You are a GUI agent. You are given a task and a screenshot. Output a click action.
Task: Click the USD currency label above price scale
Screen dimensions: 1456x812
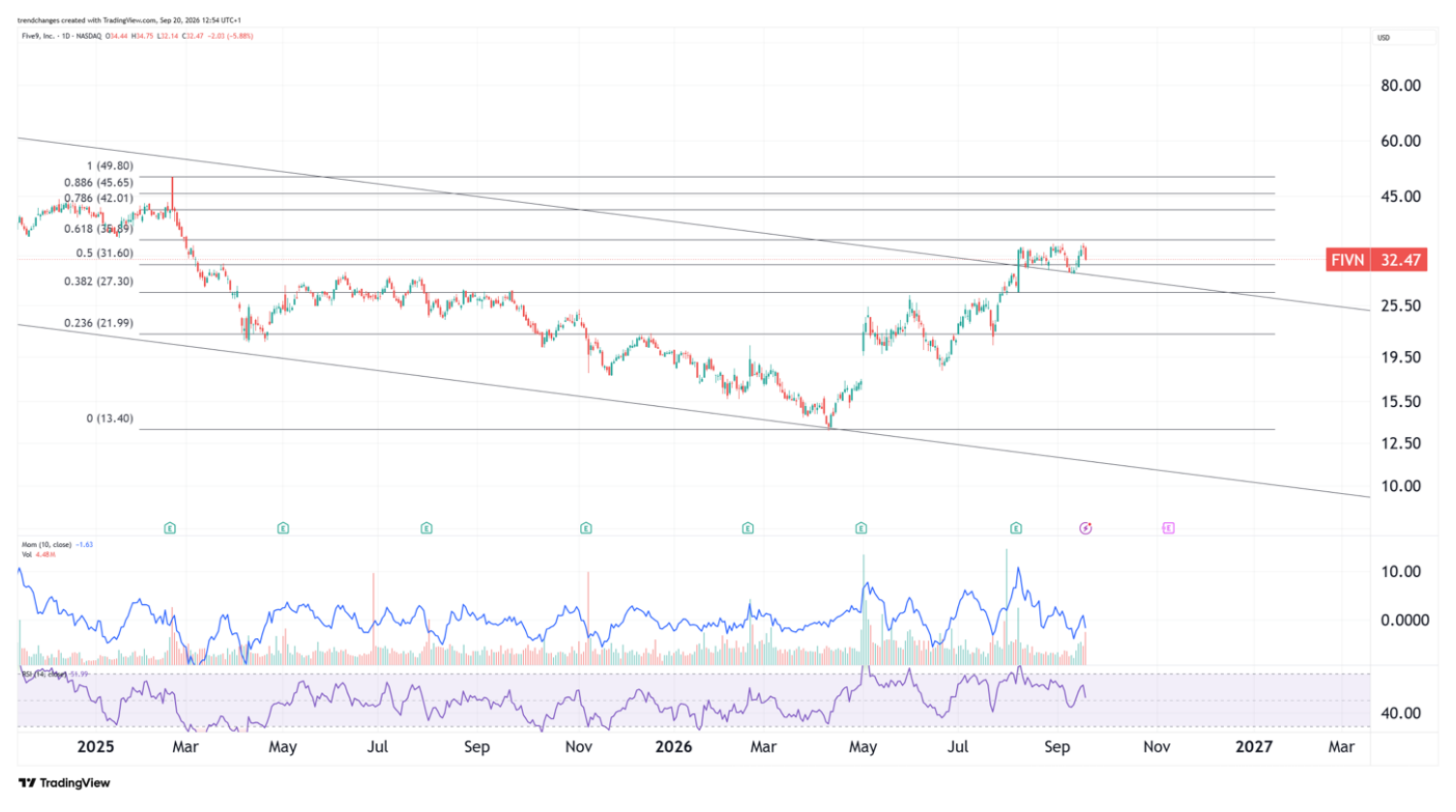coord(1383,38)
